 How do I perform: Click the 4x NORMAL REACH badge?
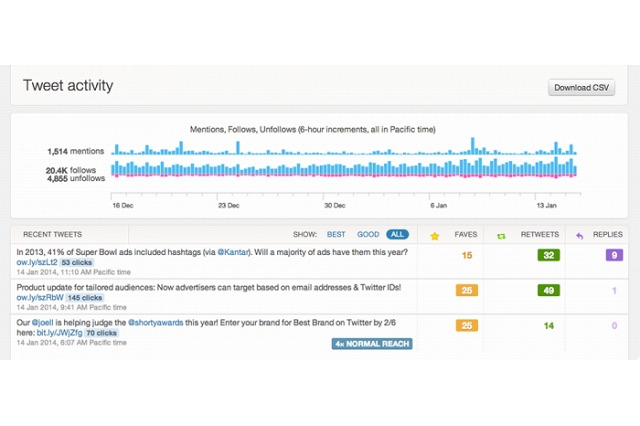371,344
